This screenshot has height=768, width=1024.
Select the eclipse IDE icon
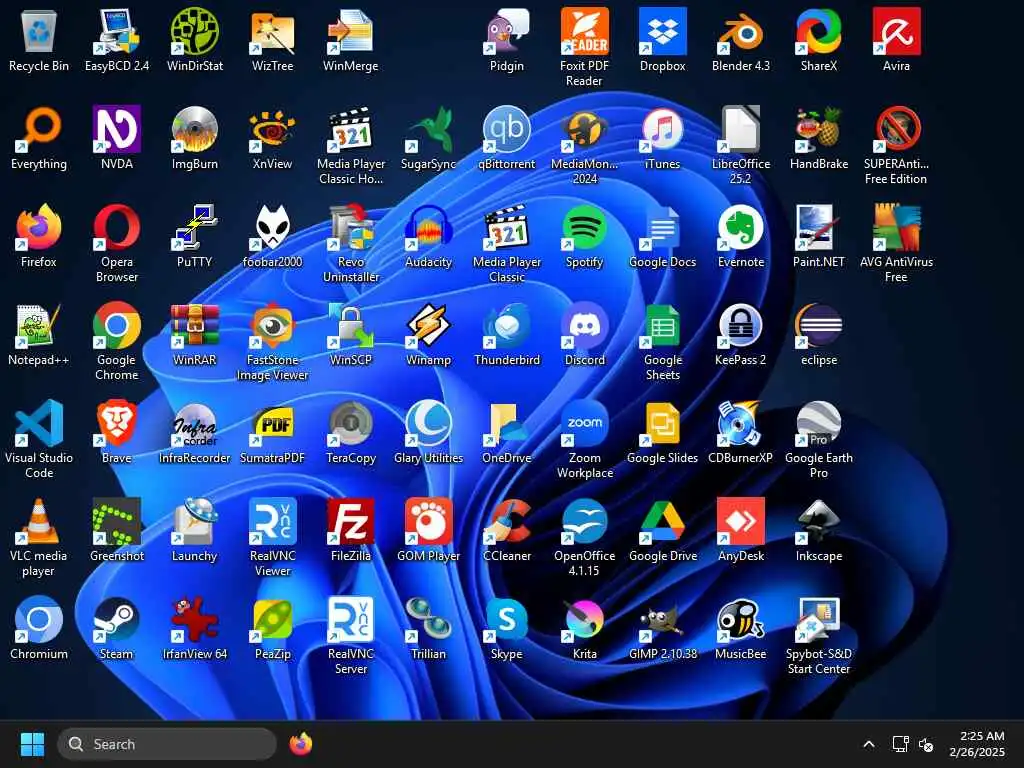point(818,325)
